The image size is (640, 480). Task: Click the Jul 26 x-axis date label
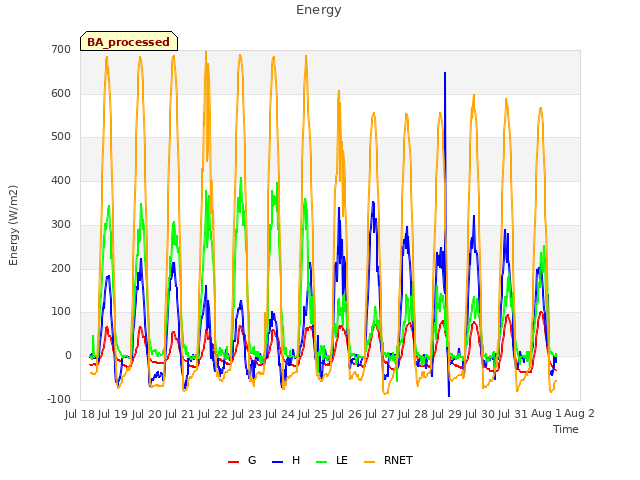(347, 414)
